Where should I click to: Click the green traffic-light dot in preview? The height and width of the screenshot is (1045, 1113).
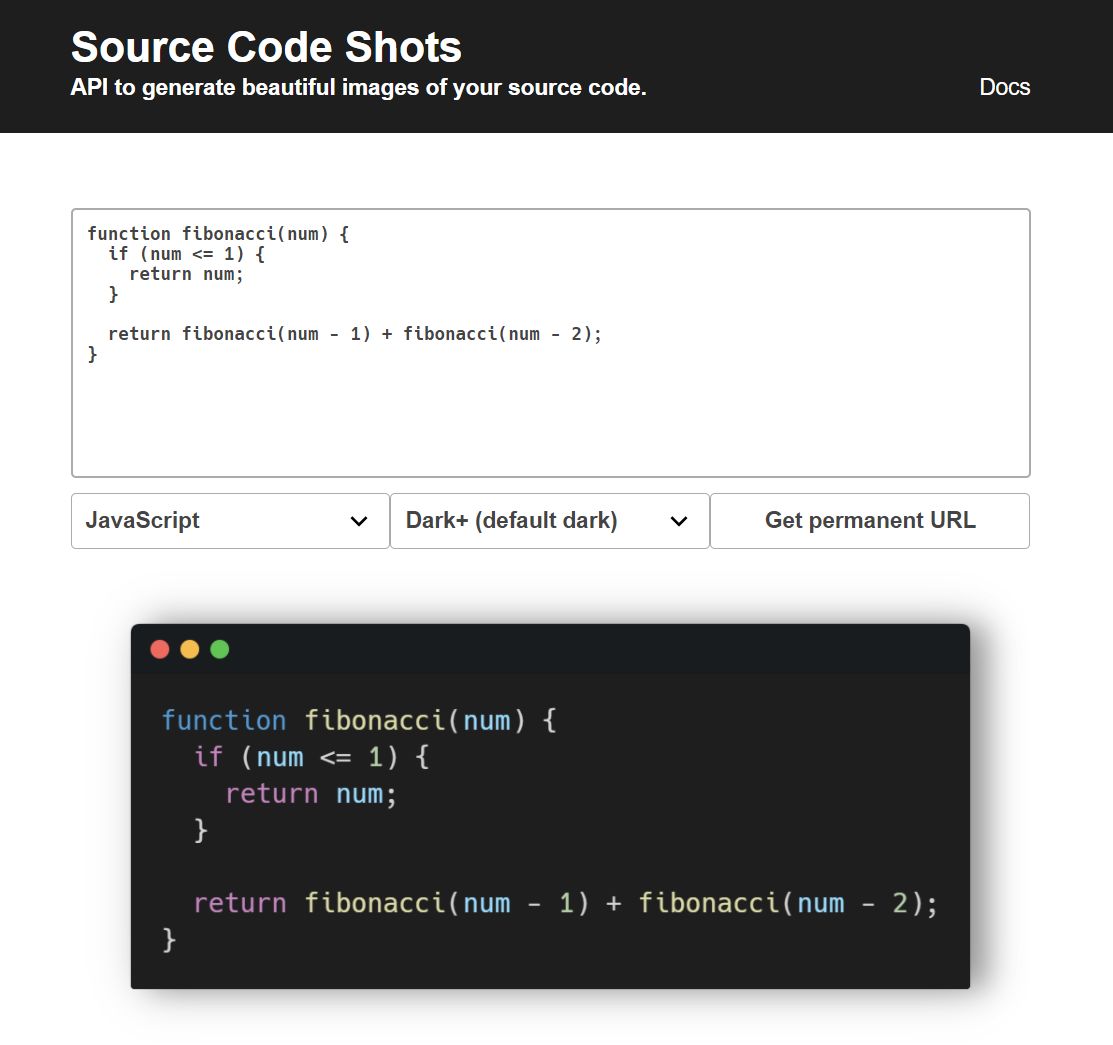219,649
